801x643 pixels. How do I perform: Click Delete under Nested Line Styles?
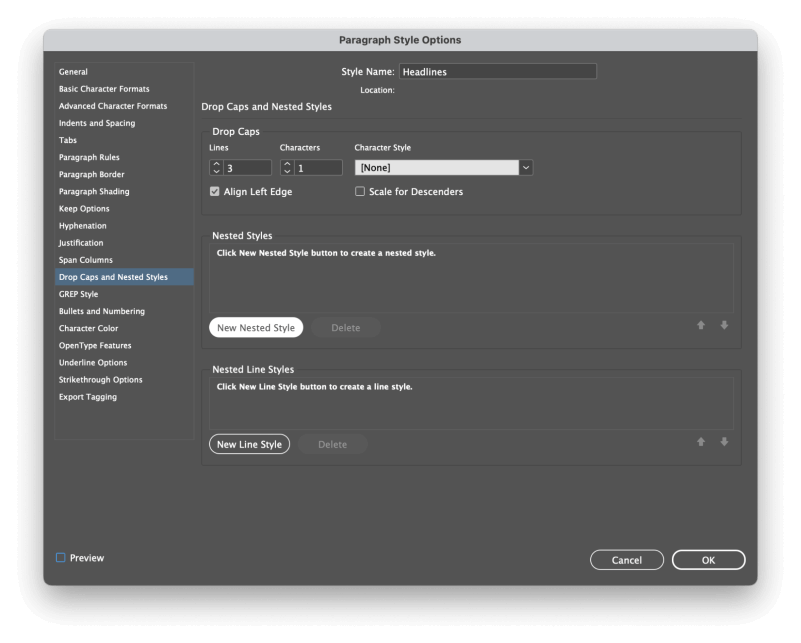tap(333, 444)
